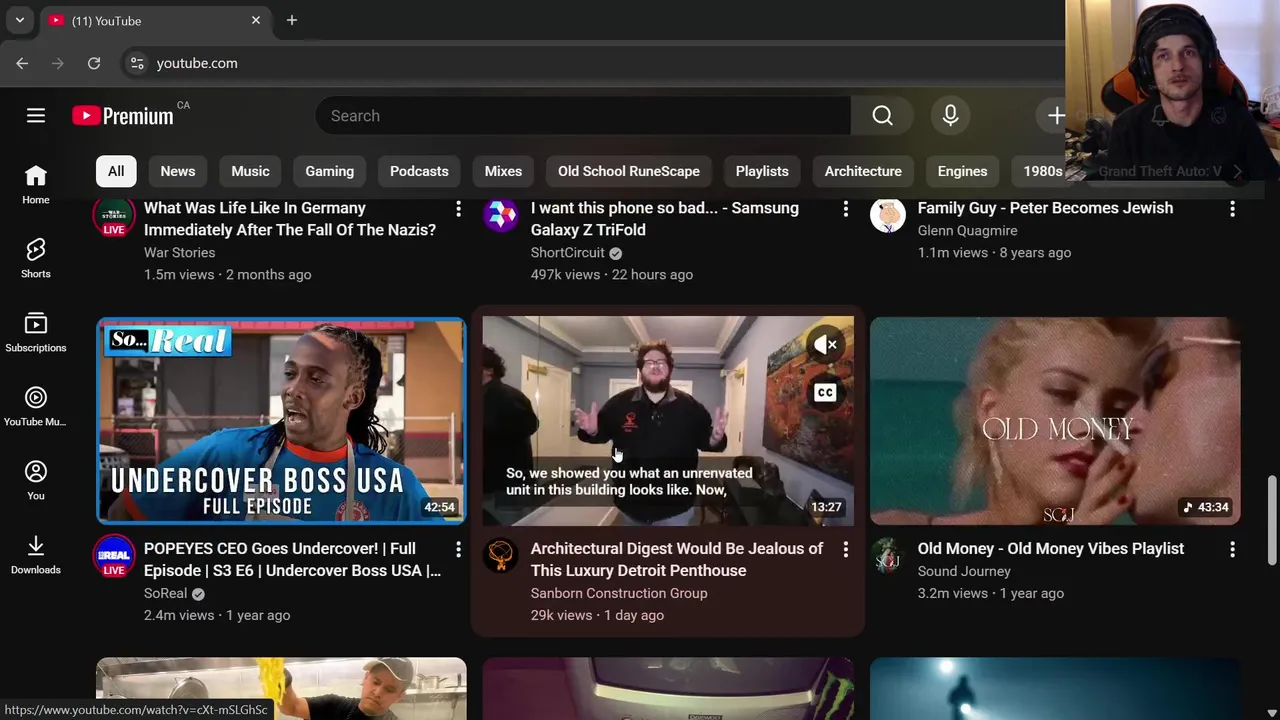Open options for Old Money playlist
The height and width of the screenshot is (720, 1280).
pyautogui.click(x=1232, y=549)
